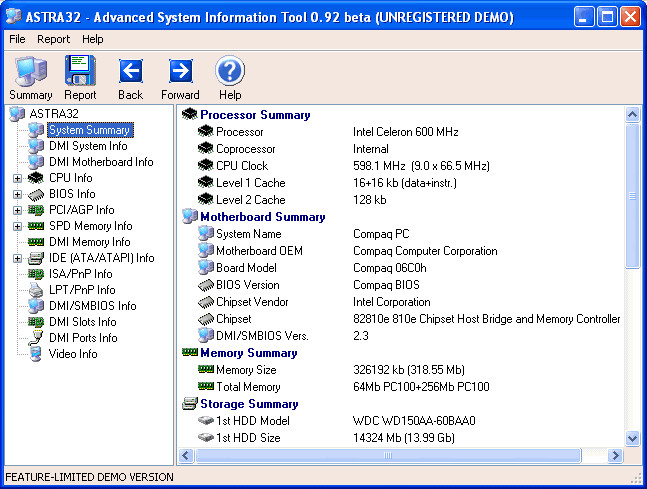Select Video Info label in tree
The height and width of the screenshot is (489, 647).
(x=73, y=354)
